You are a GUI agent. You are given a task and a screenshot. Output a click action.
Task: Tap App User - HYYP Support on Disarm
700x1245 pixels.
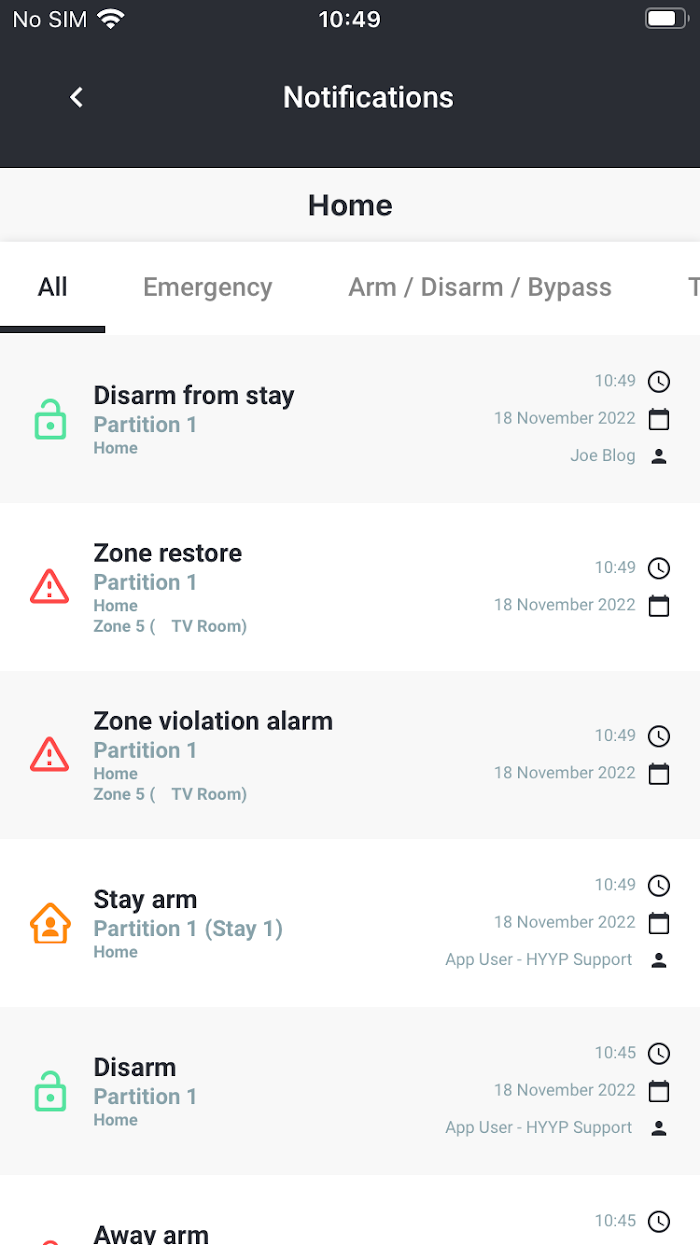[539, 1128]
